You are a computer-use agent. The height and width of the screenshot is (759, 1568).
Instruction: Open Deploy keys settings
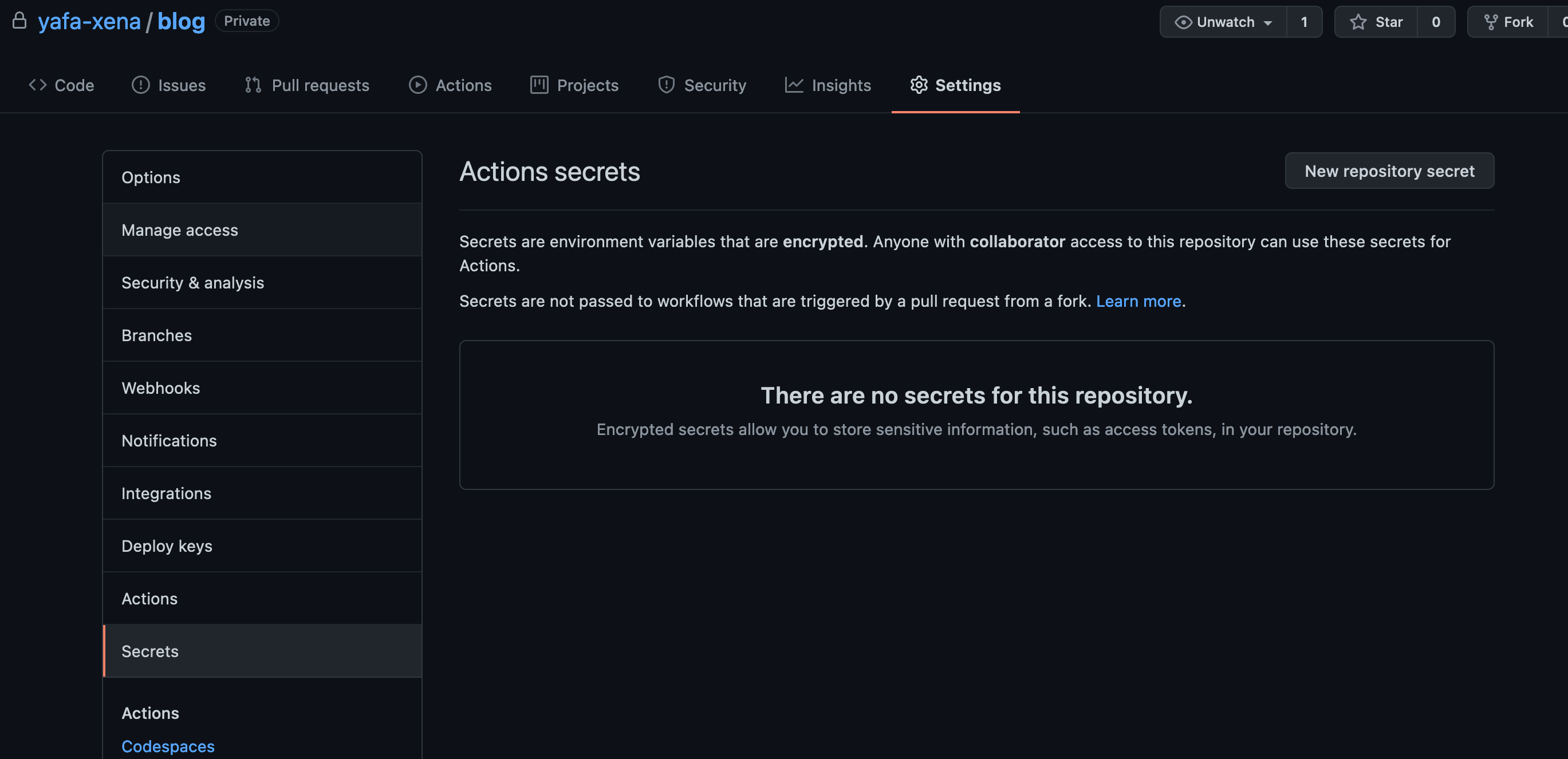pyautogui.click(x=262, y=546)
